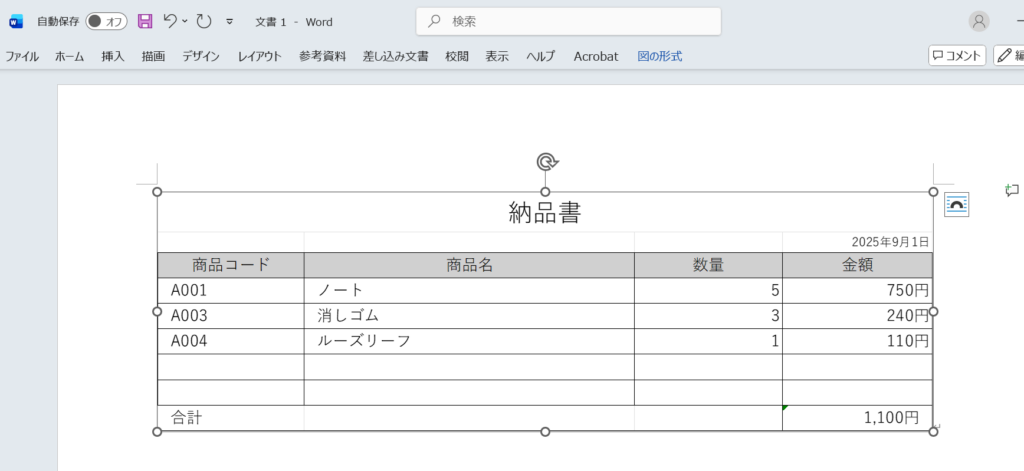
Task: Click the Word application icon
Action: tap(16, 22)
